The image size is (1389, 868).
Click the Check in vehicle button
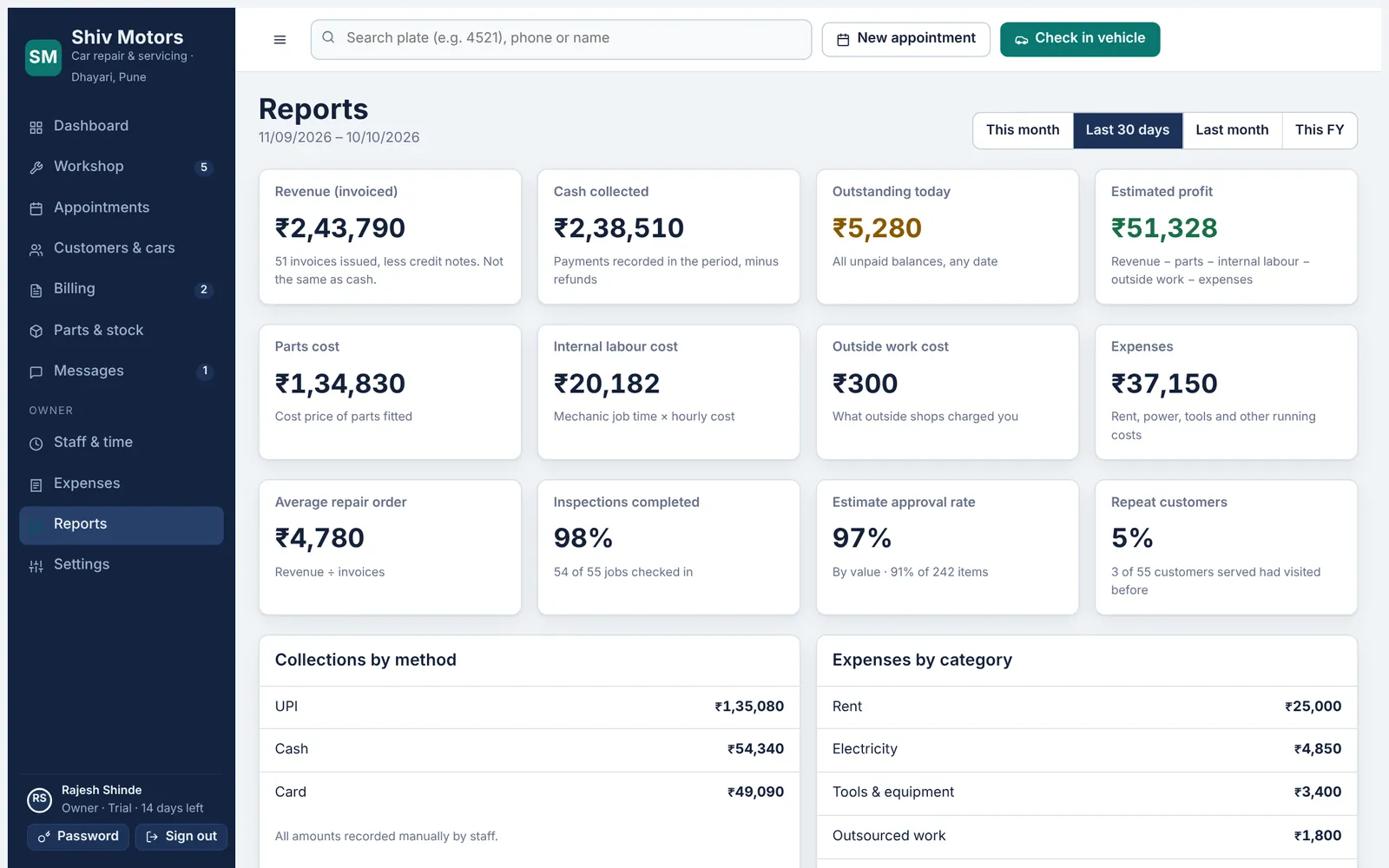pos(1080,39)
